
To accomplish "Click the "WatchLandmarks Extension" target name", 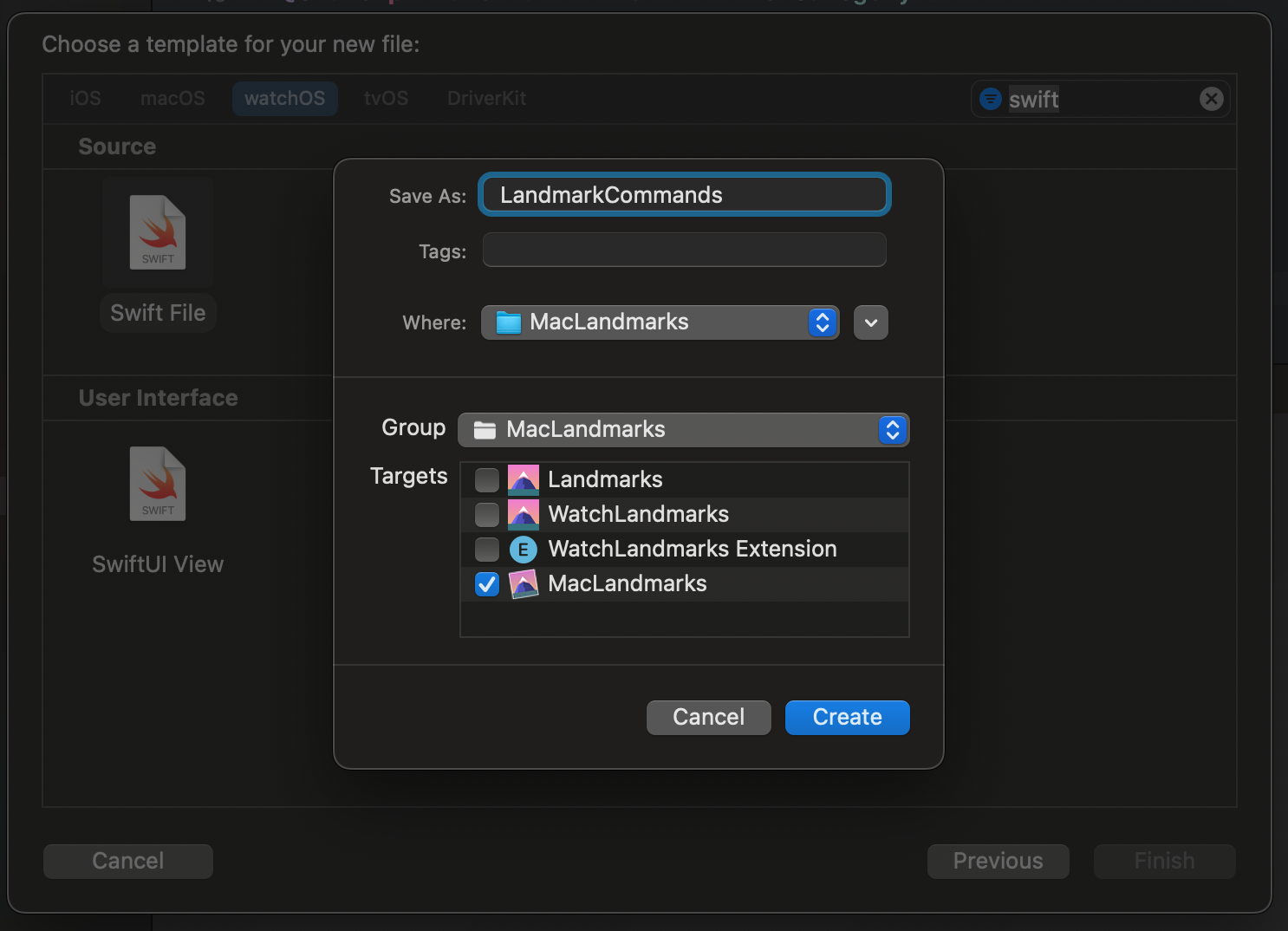I will point(693,549).
